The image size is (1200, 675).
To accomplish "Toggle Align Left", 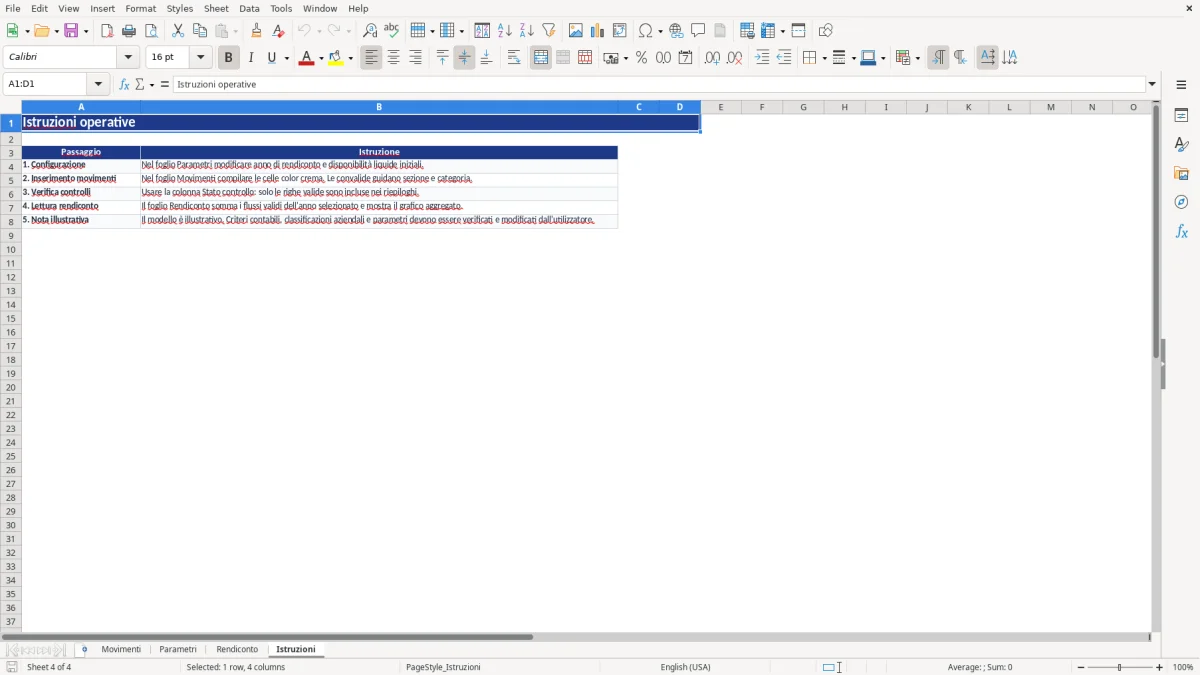I will click(371, 58).
